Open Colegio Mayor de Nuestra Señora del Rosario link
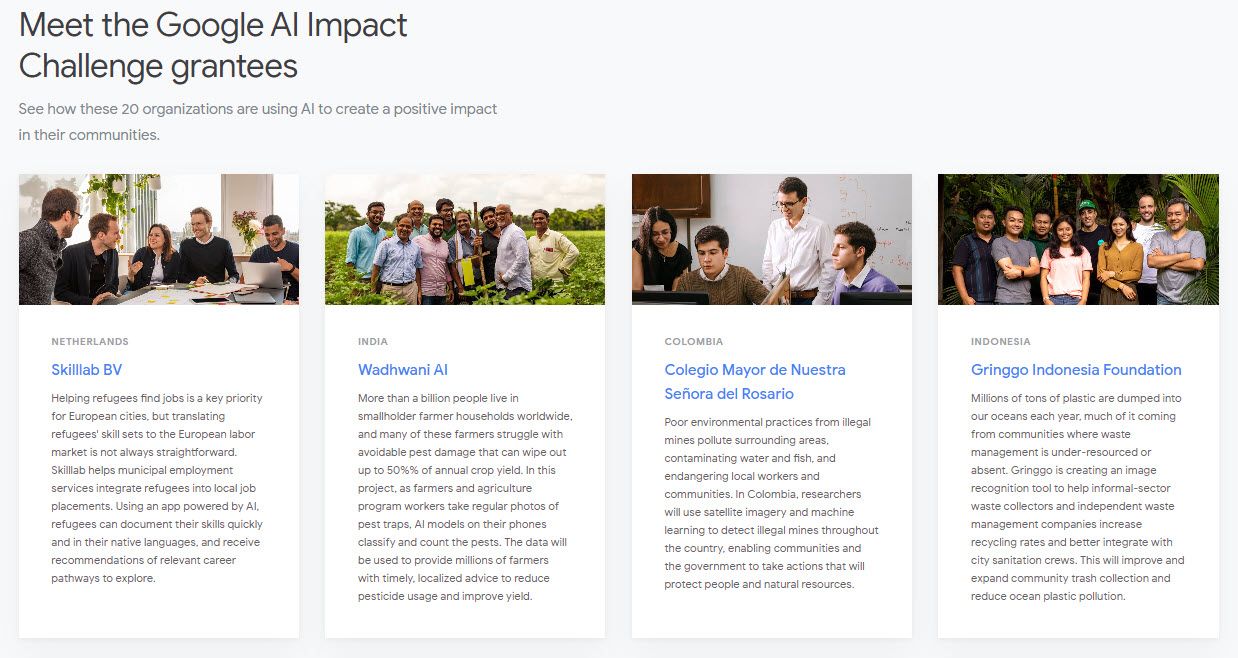The width and height of the screenshot is (1238, 658). 755,382
